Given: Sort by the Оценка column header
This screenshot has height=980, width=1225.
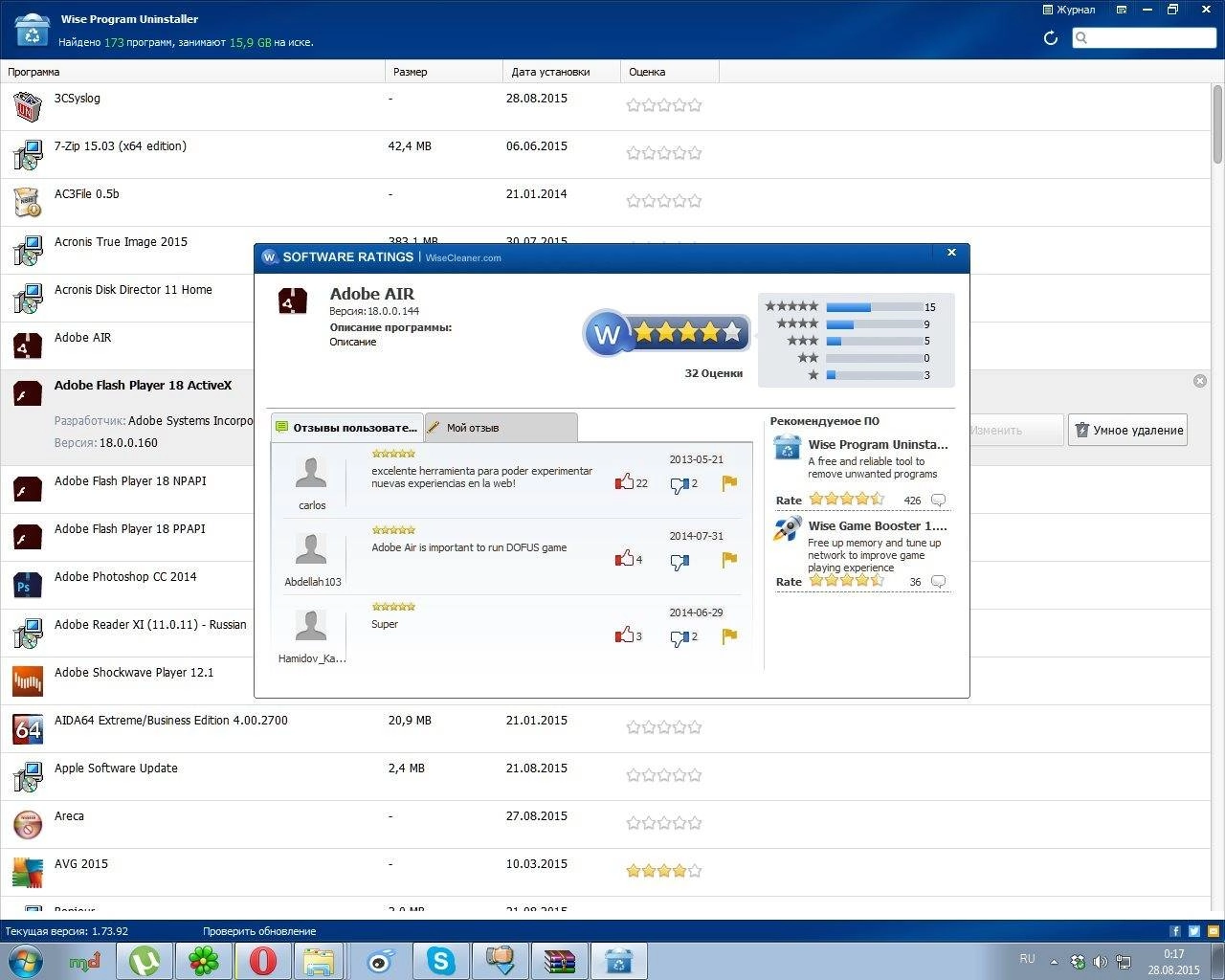Looking at the screenshot, I should tap(670, 72).
